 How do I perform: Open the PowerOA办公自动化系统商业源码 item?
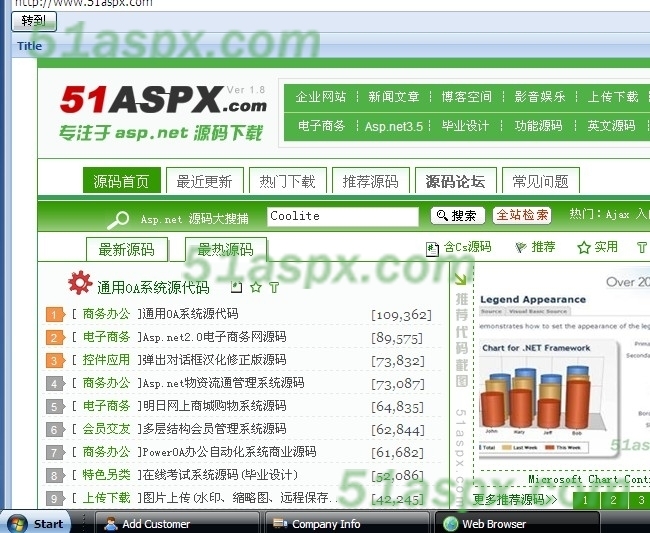pos(229,451)
